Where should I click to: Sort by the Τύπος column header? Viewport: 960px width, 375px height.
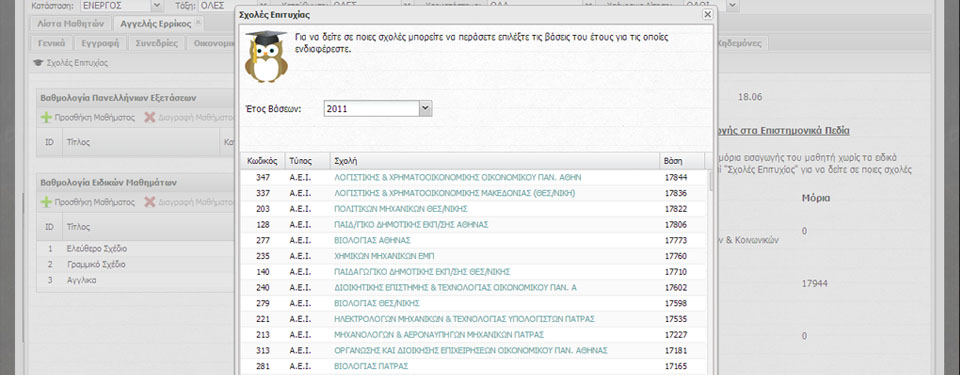point(307,161)
